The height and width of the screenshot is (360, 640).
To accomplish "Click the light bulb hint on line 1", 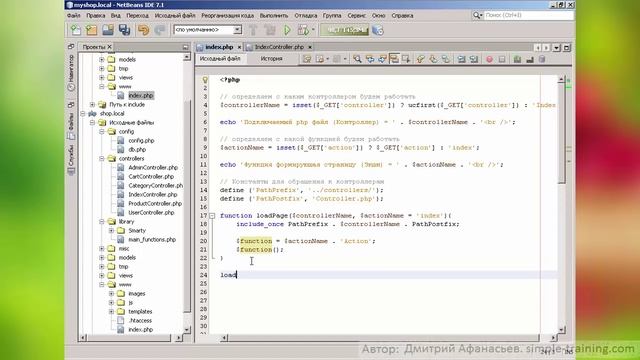I will (x=205, y=80).
